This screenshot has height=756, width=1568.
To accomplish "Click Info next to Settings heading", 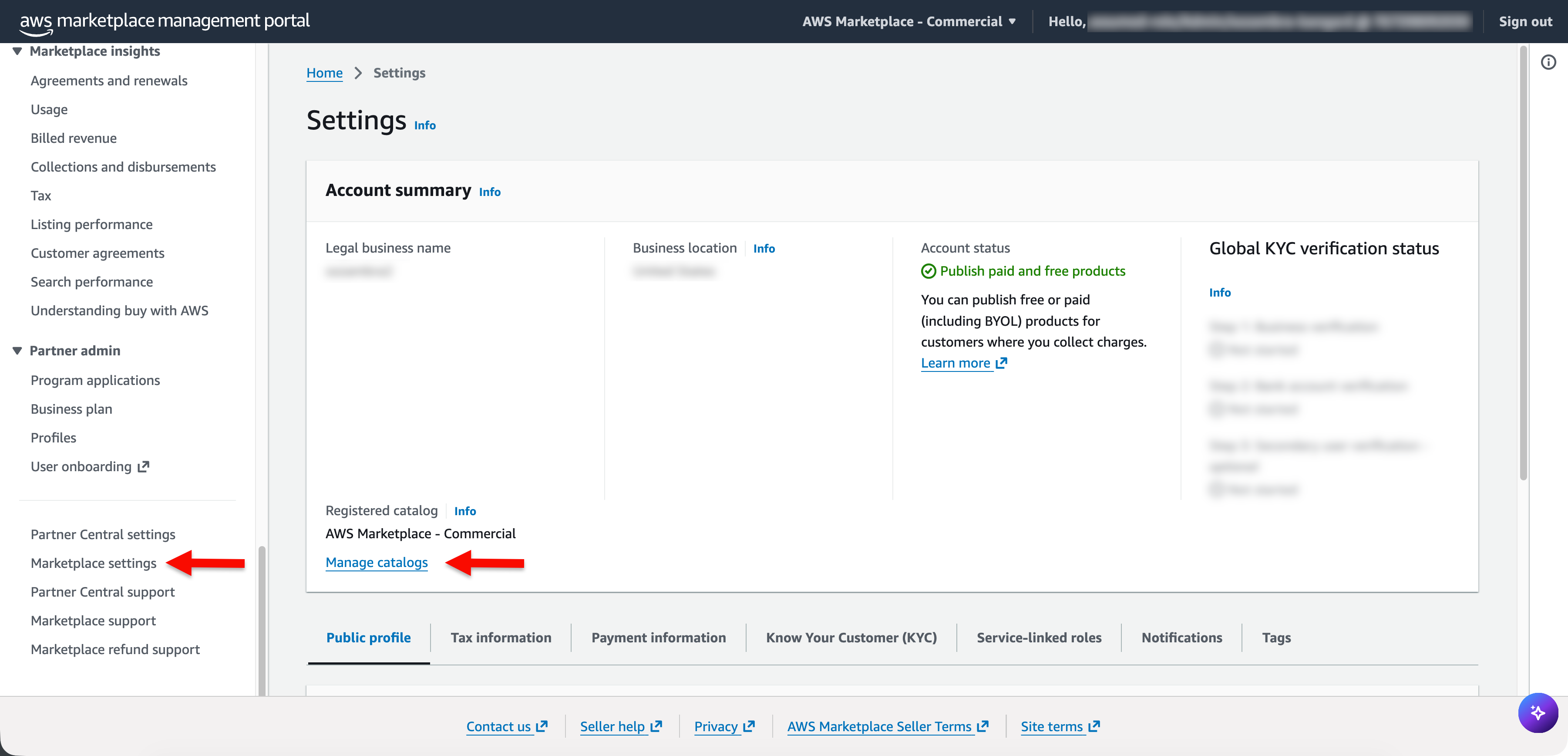I will (425, 125).
